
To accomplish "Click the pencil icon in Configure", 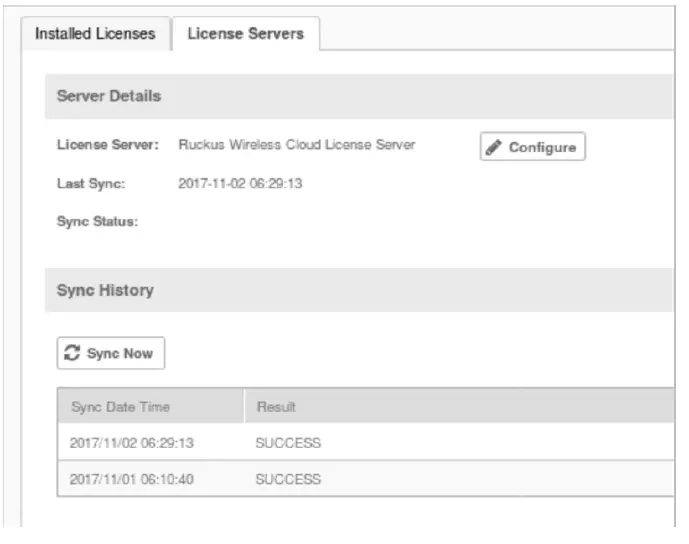I will pos(494,148).
